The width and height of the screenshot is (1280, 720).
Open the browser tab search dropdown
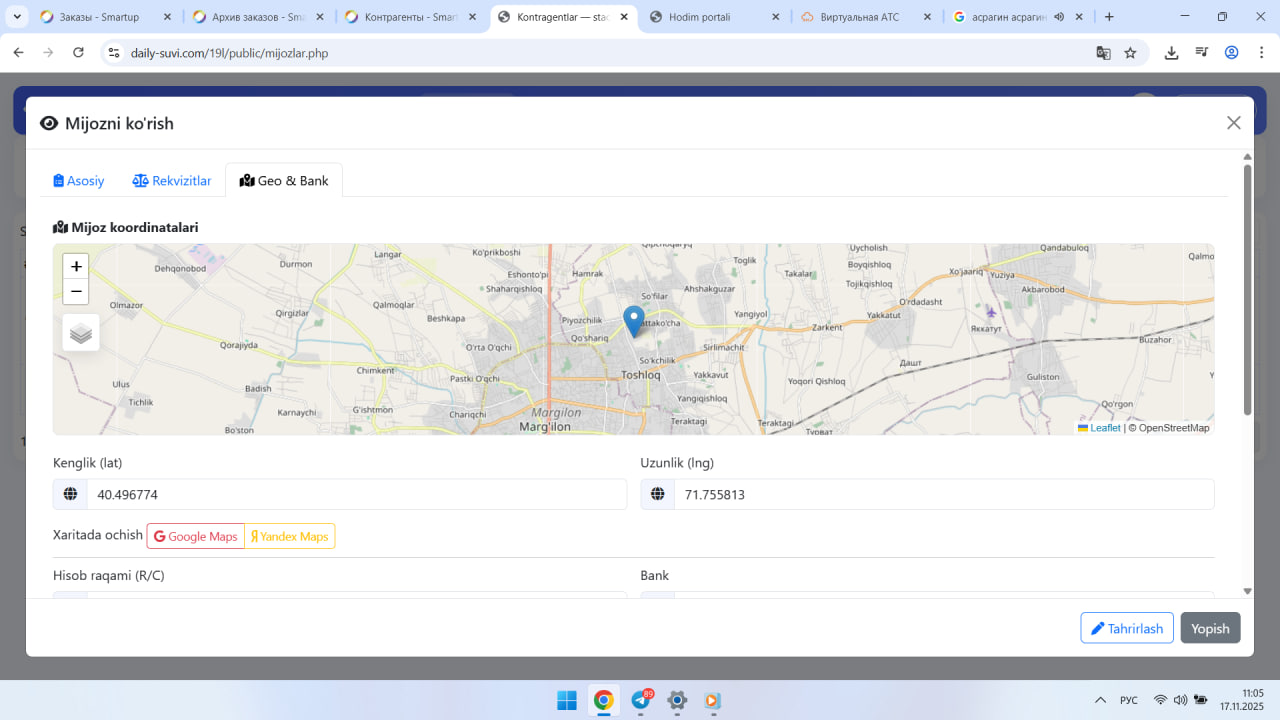click(x=17, y=17)
